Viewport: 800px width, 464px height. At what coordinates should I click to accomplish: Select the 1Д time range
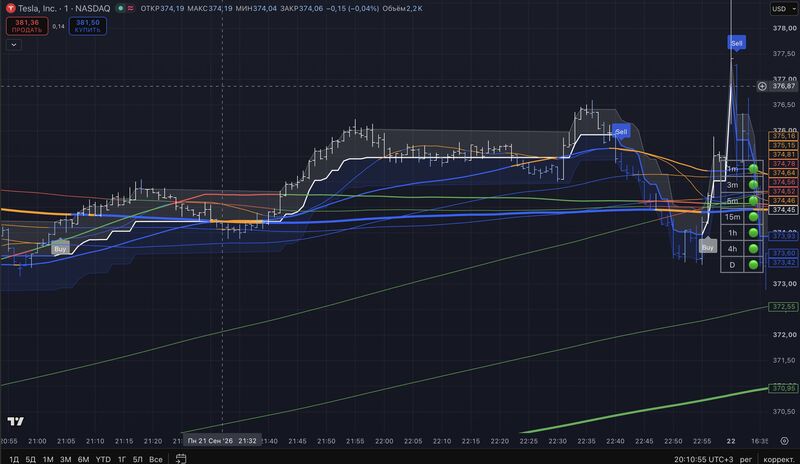pyautogui.click(x=14, y=459)
